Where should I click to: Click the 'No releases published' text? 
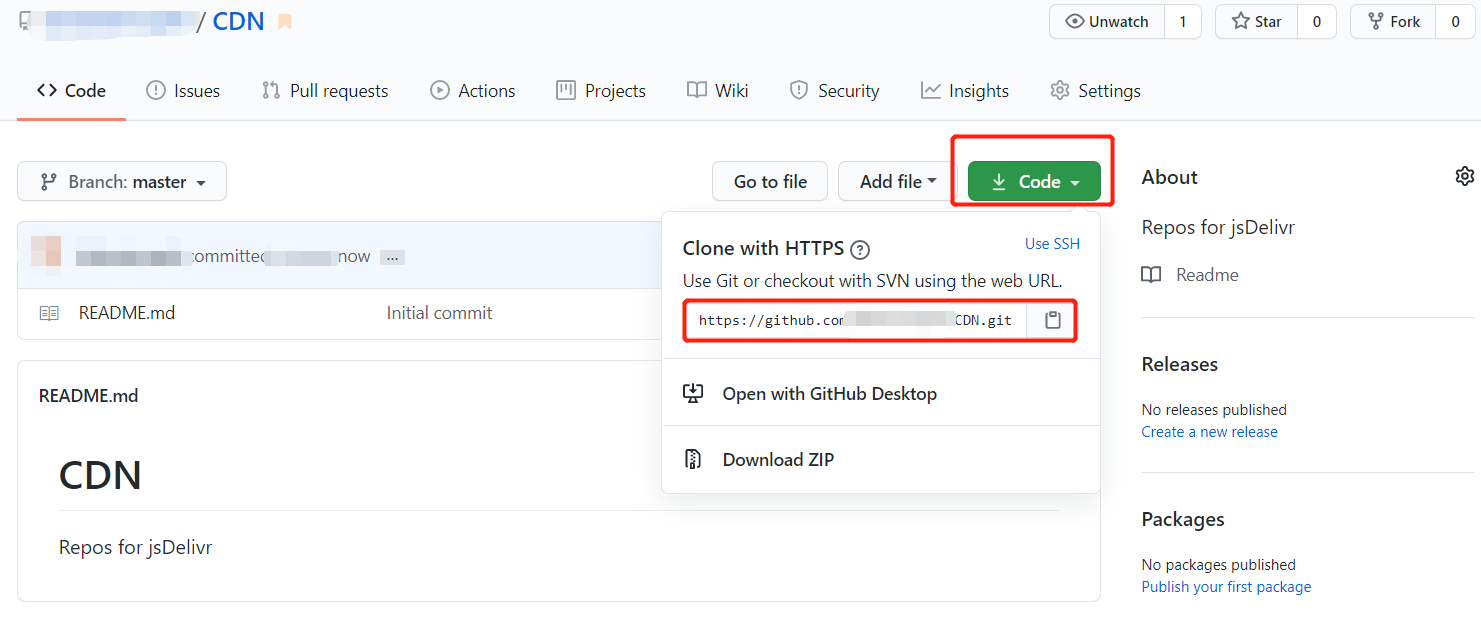(1214, 410)
